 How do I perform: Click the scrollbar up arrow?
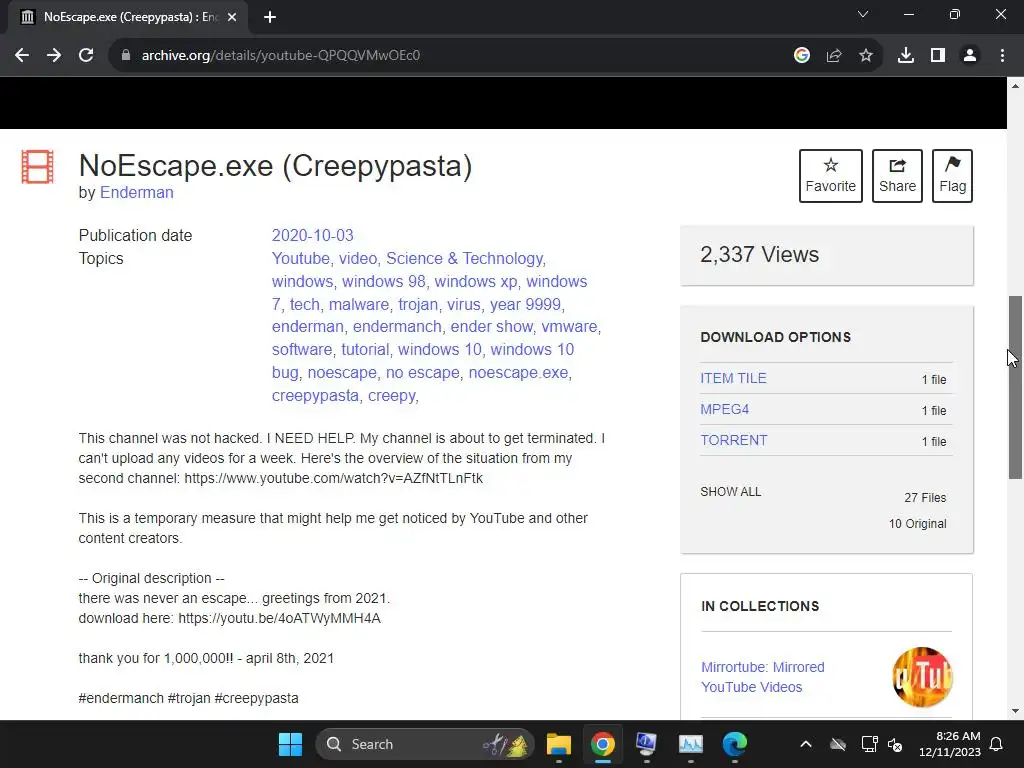click(x=1015, y=86)
